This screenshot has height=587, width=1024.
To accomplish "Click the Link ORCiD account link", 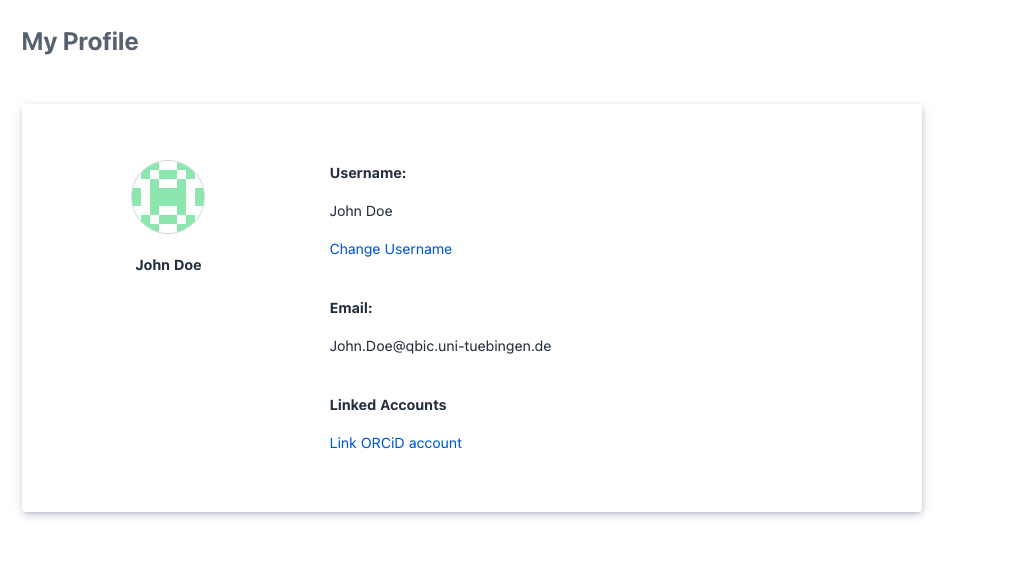I will [395, 443].
